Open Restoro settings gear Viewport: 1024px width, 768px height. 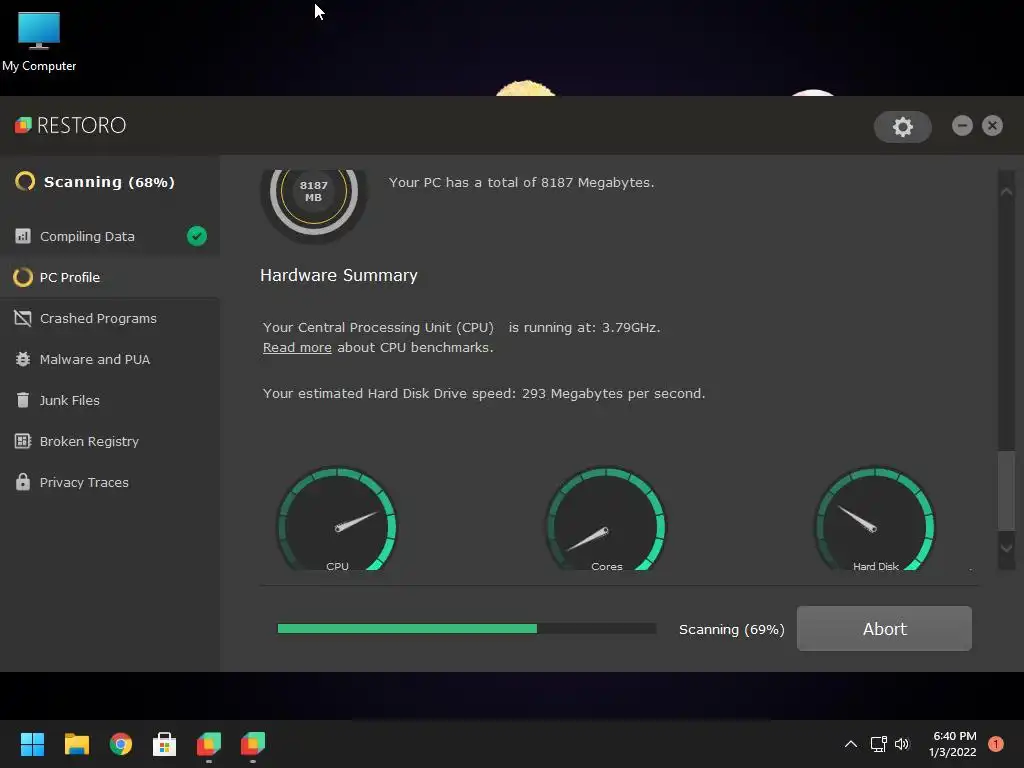pyautogui.click(x=903, y=127)
